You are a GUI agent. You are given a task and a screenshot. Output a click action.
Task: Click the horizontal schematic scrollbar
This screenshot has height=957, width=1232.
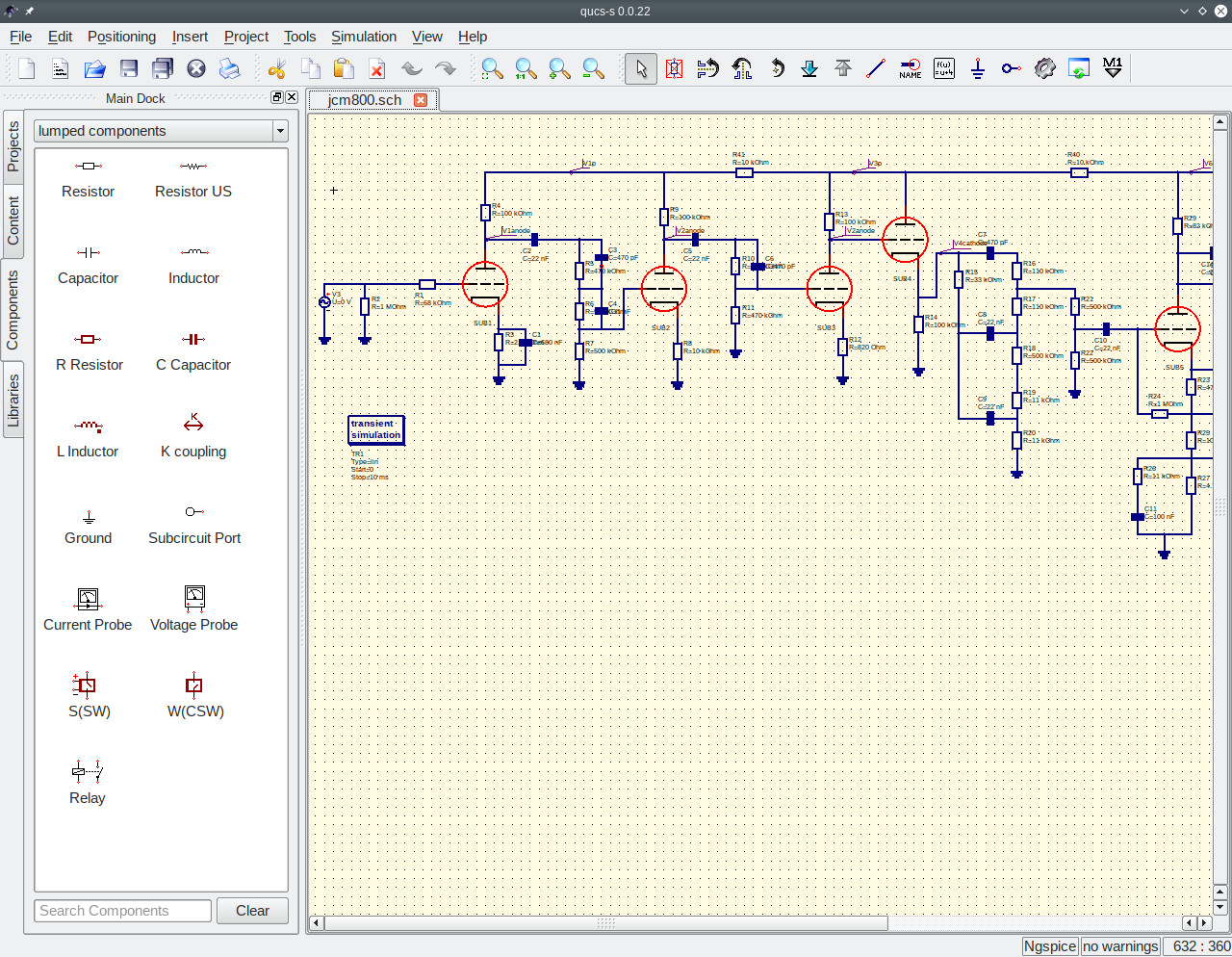(x=606, y=923)
